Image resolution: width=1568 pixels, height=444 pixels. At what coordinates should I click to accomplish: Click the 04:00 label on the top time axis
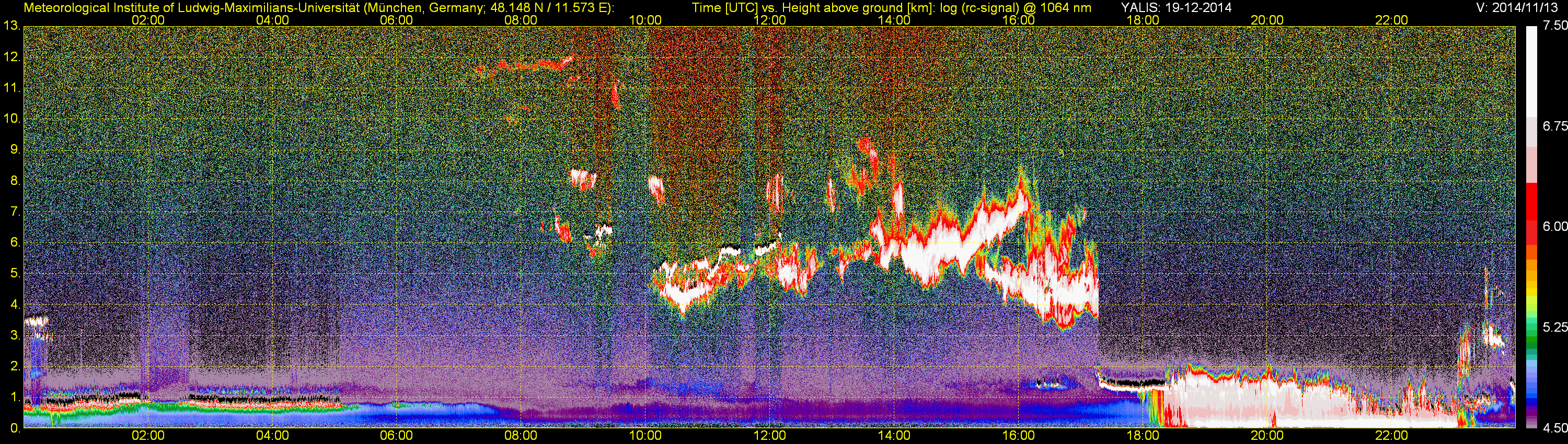[x=272, y=20]
